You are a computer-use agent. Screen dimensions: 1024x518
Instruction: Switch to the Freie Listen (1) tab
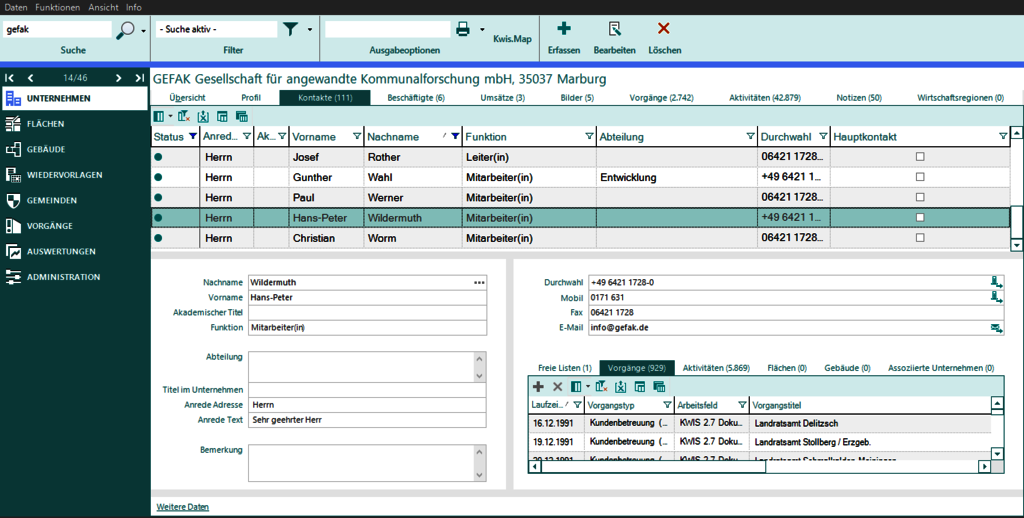coord(564,368)
